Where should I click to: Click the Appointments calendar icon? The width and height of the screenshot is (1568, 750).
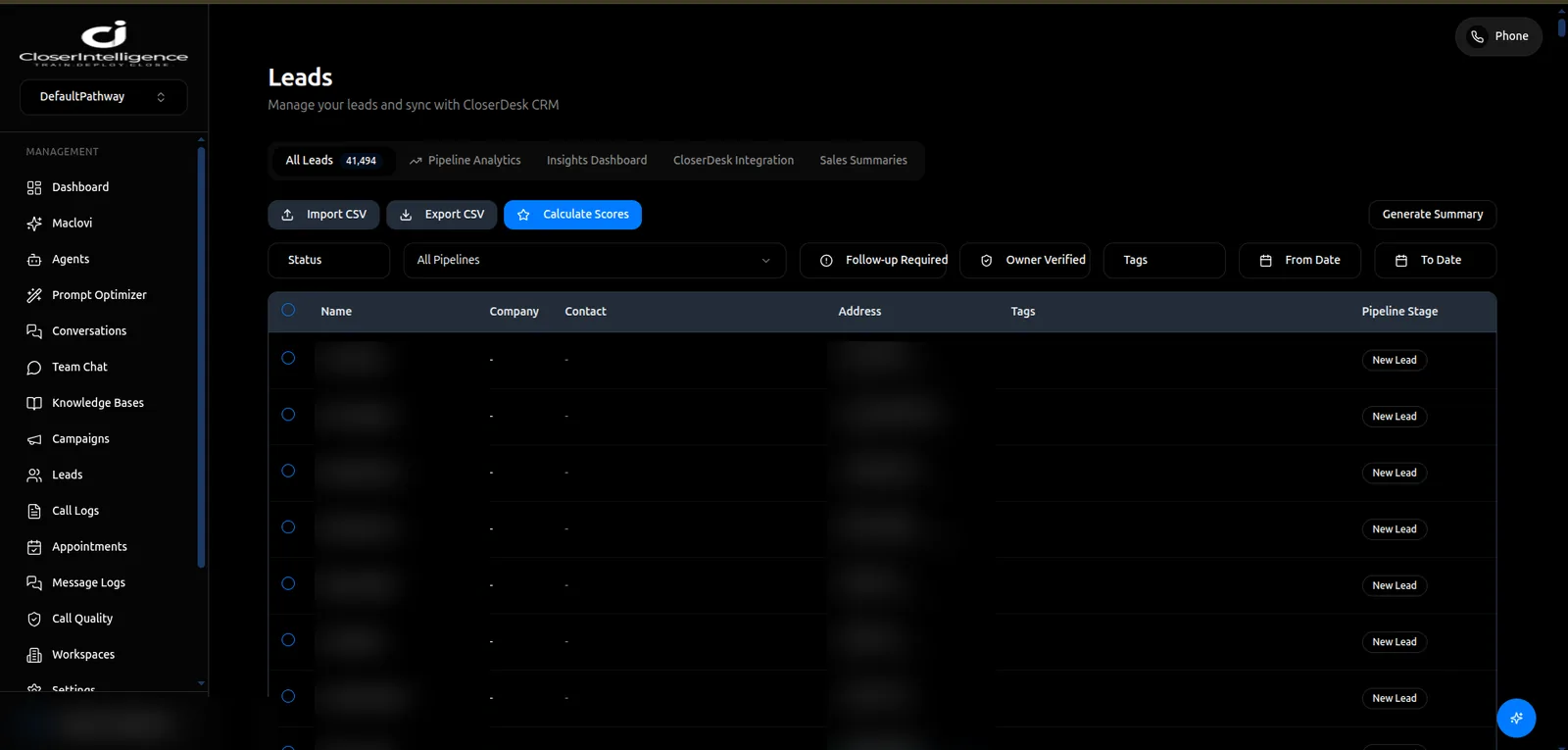coord(34,547)
